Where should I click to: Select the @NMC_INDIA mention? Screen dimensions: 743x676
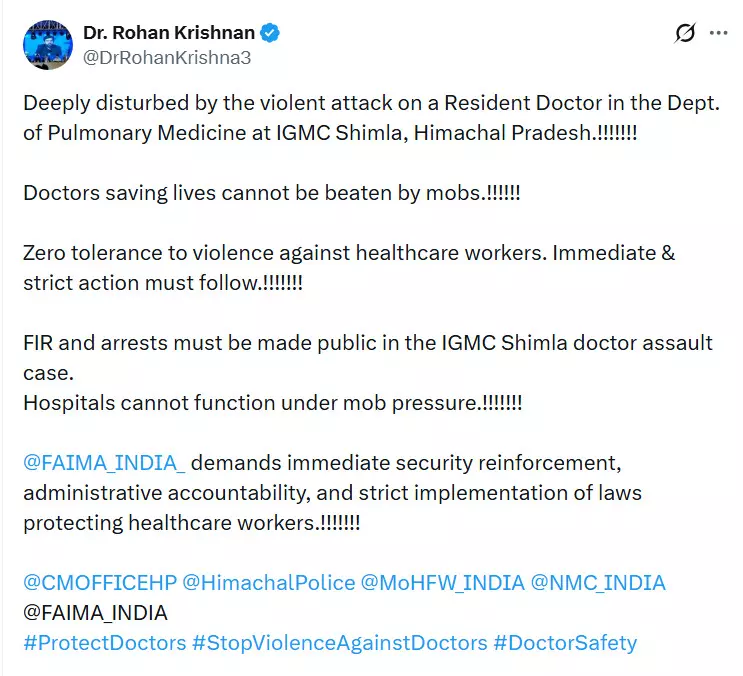[x=598, y=582]
